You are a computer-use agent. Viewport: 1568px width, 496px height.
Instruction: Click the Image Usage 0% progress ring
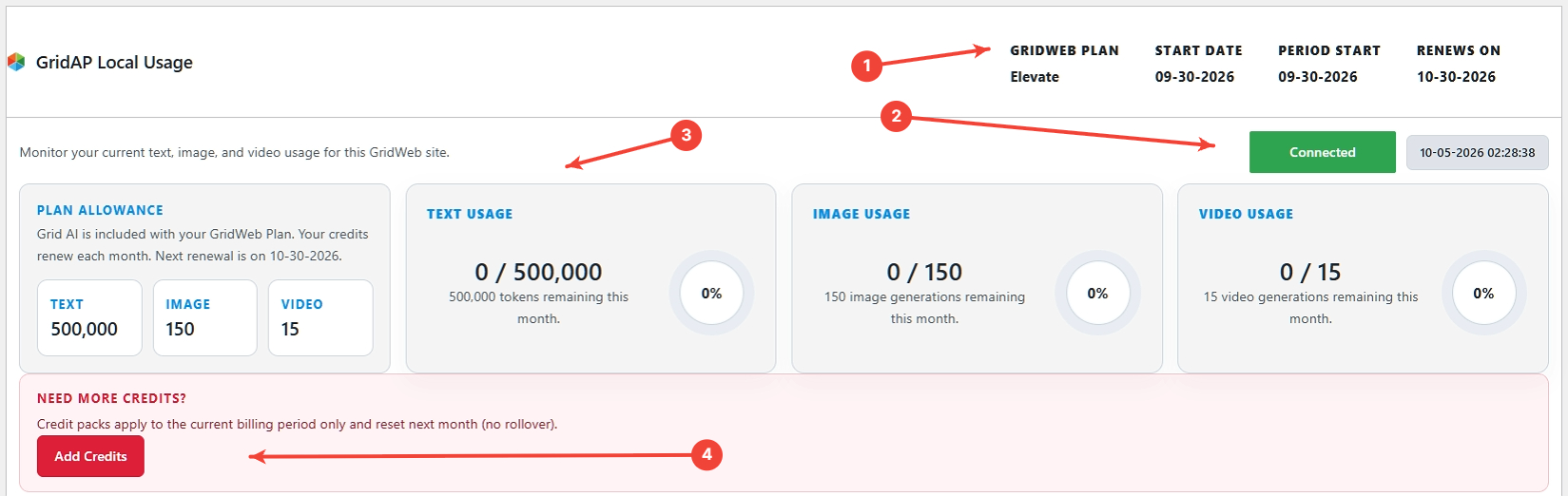click(x=1097, y=294)
